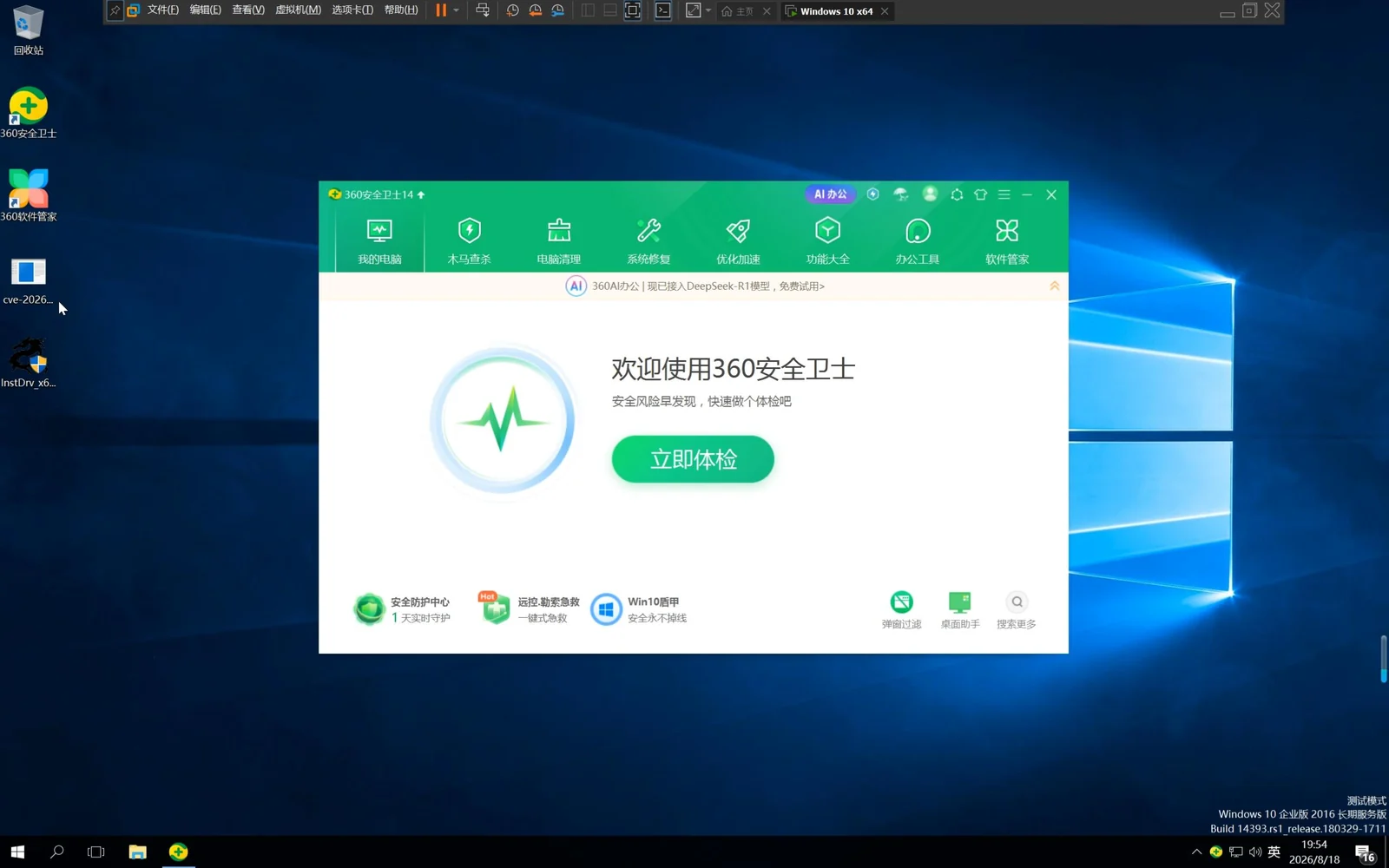The width and height of the screenshot is (1389, 868).
Task: Open 安全防护中心 protection center
Action: (402, 609)
